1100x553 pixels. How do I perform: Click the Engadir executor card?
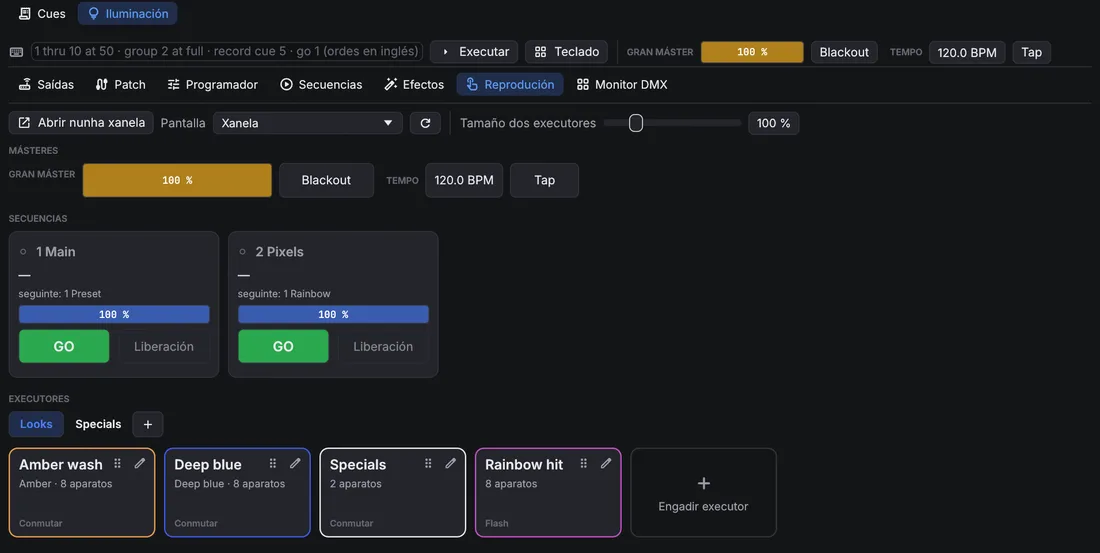tap(704, 493)
